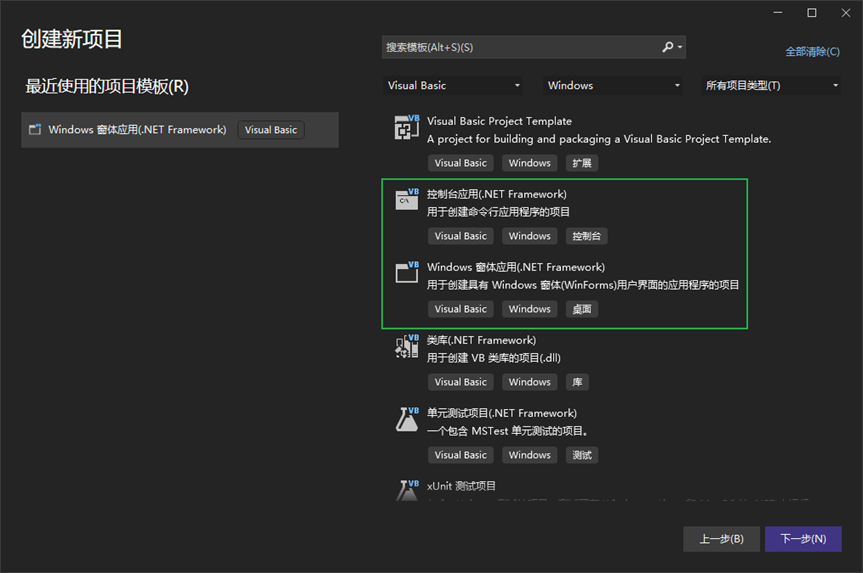Click description 用于创建命令行应用程序的项目
863x573 pixels.
click(x=498, y=212)
